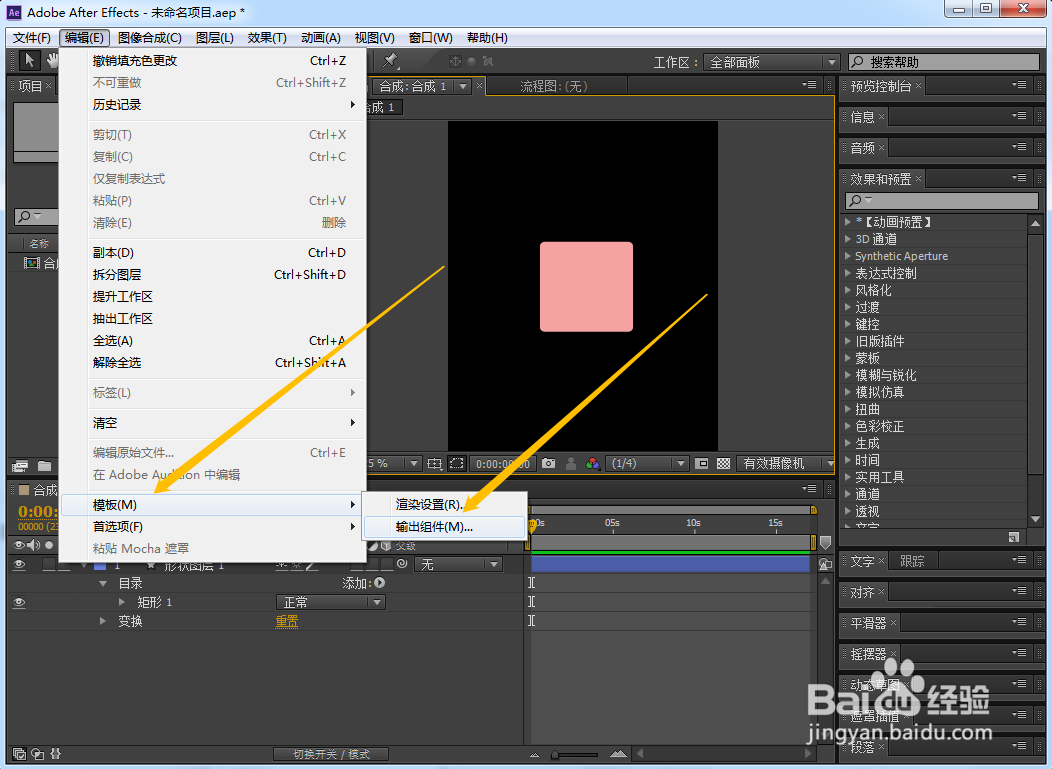Close the 音频 panel tab
1052x769 pixels.
click(x=882, y=148)
